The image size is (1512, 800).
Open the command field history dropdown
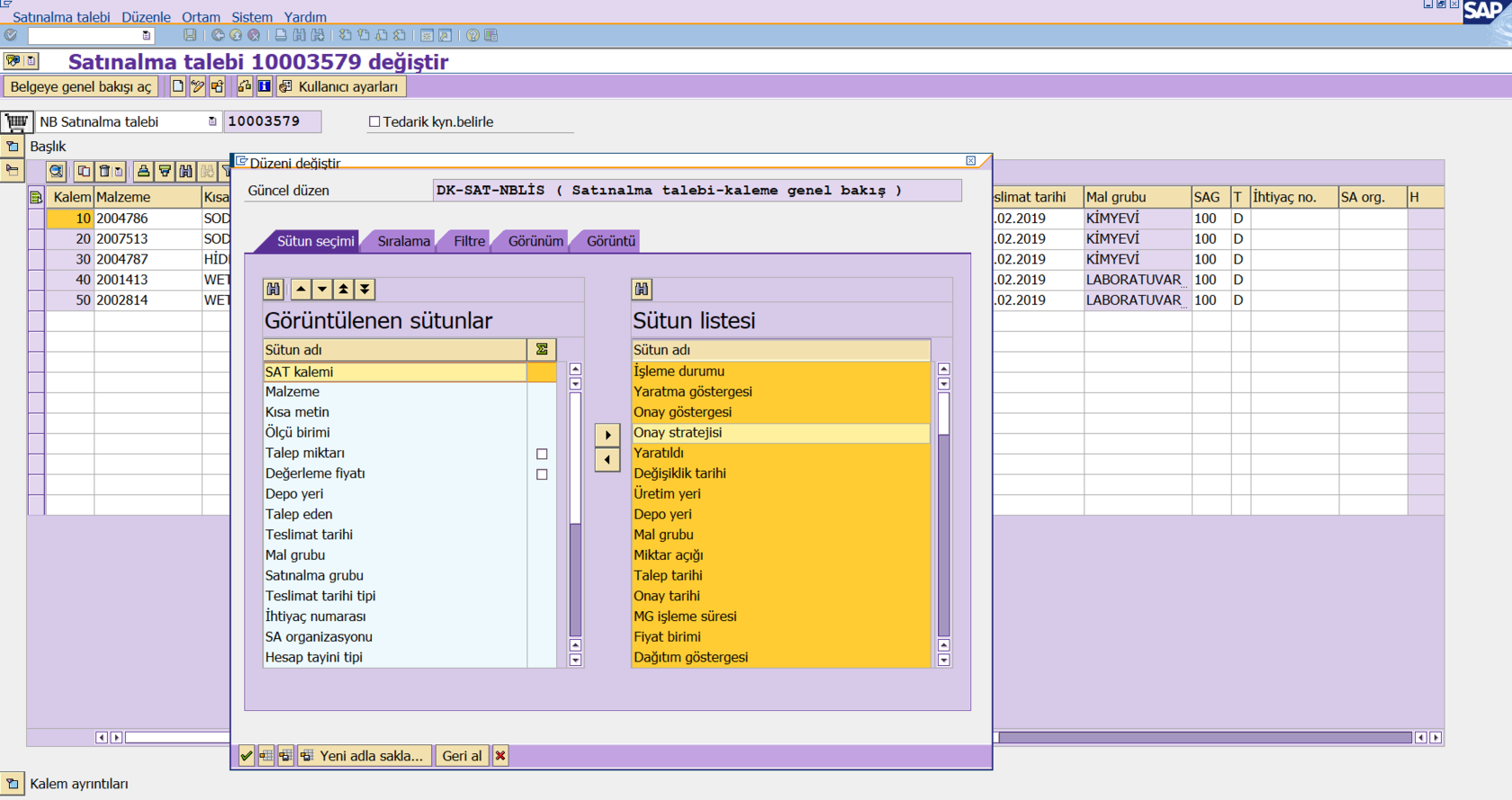(x=147, y=35)
